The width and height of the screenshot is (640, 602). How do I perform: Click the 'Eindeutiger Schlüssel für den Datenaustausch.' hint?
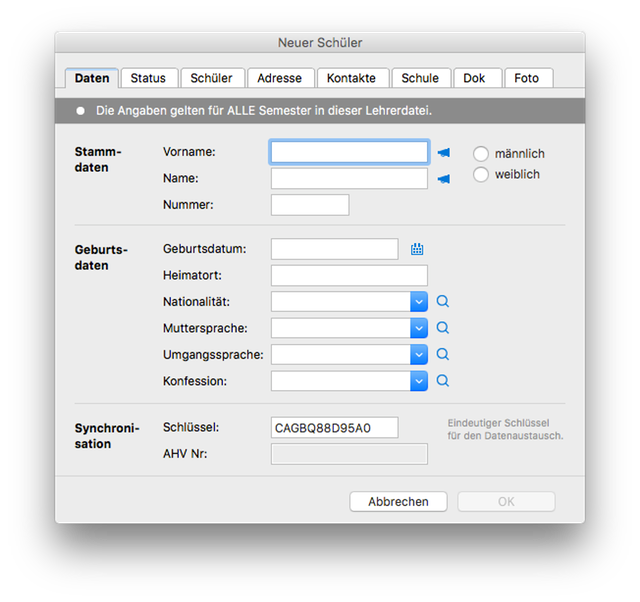tap(505, 429)
